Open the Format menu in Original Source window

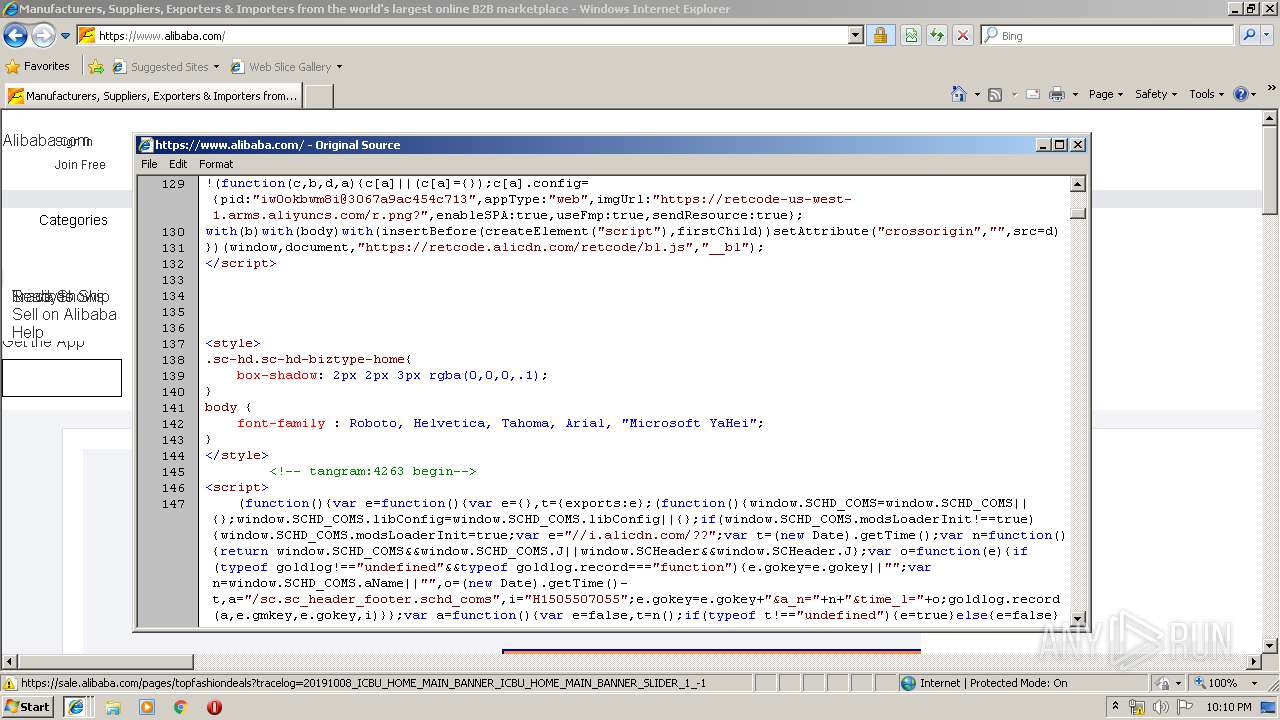click(216, 164)
